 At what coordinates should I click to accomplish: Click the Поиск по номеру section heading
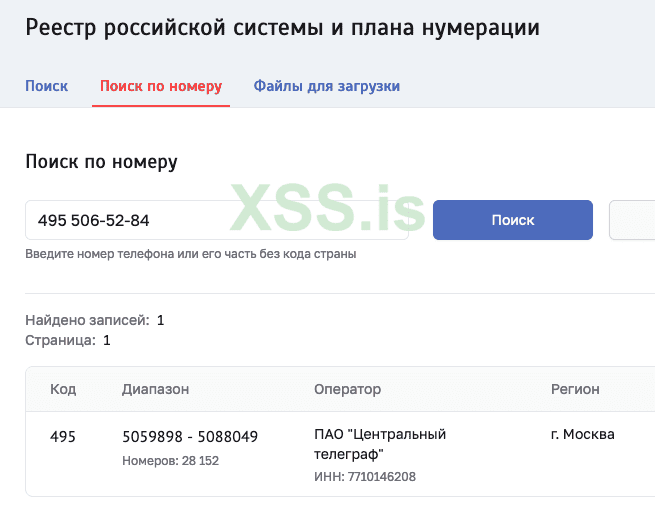pos(101,162)
